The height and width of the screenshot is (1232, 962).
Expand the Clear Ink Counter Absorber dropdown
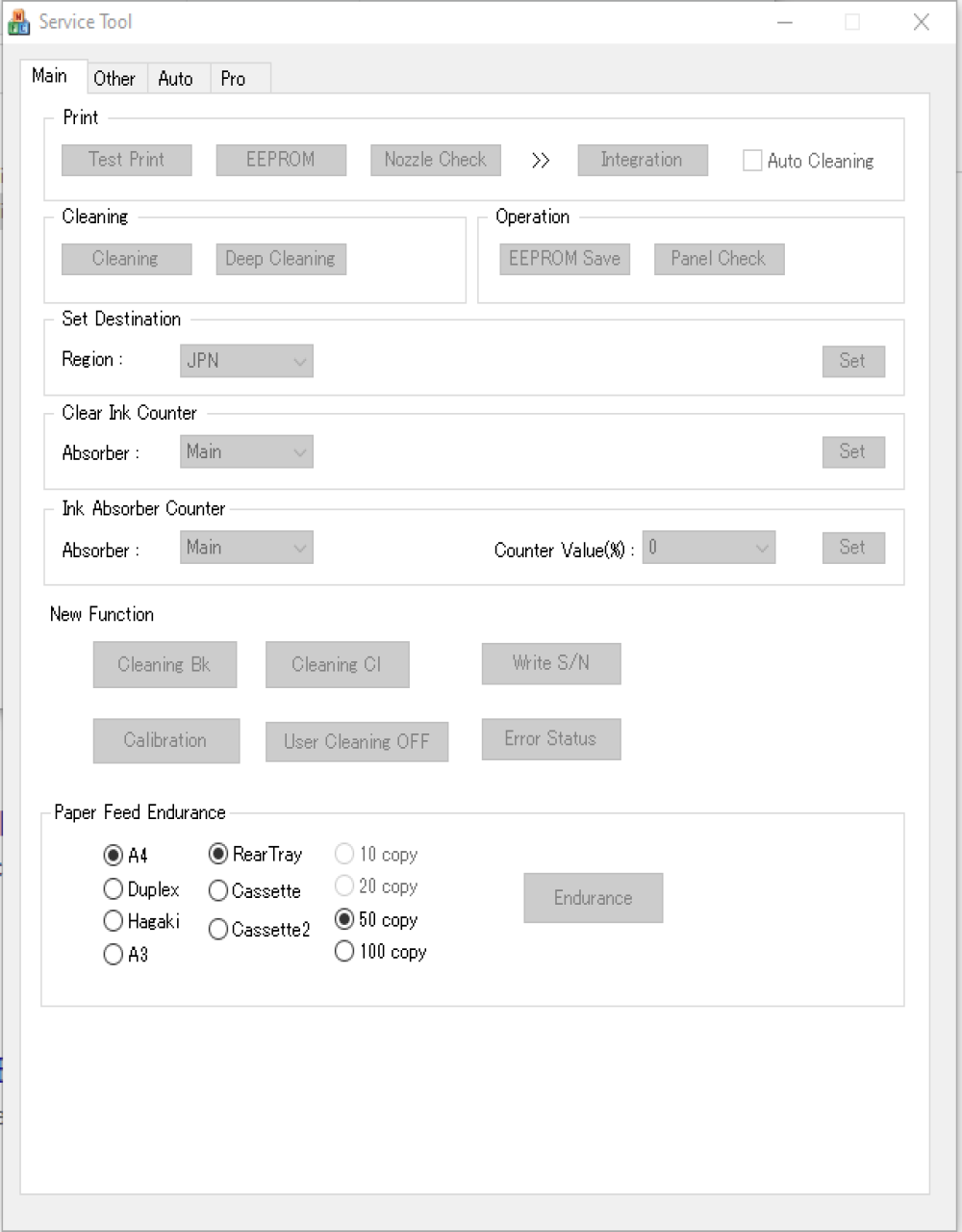[x=246, y=451]
